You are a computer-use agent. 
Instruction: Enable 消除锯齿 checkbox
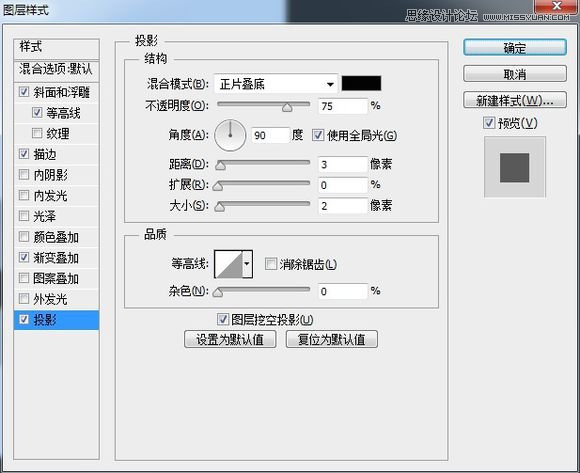(x=271, y=264)
